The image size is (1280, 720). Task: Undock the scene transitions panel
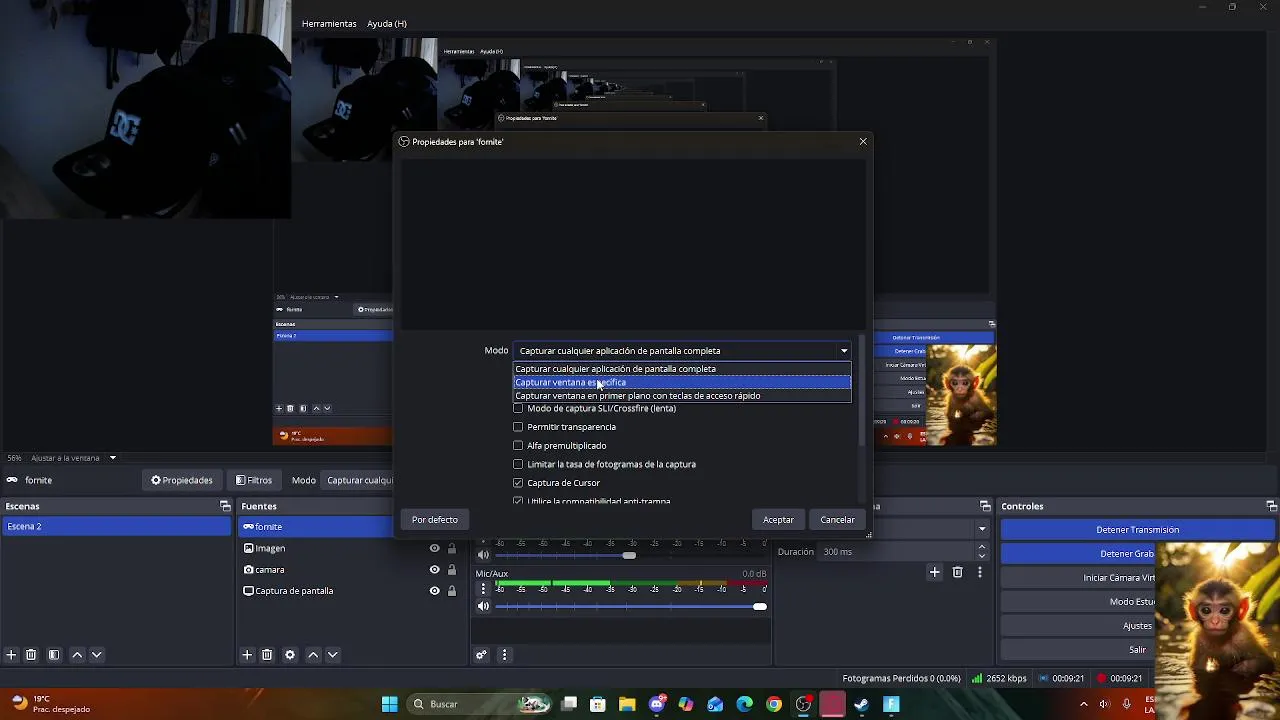pos(985,506)
